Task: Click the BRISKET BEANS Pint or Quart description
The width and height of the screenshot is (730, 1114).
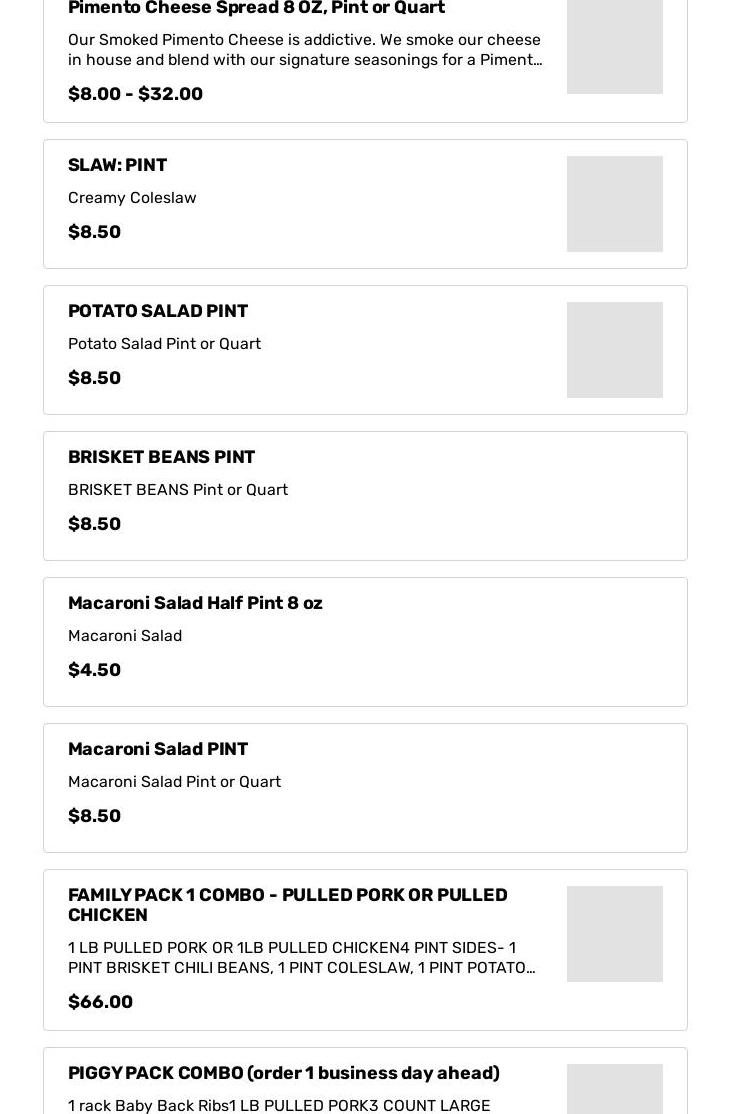Action: (x=178, y=490)
